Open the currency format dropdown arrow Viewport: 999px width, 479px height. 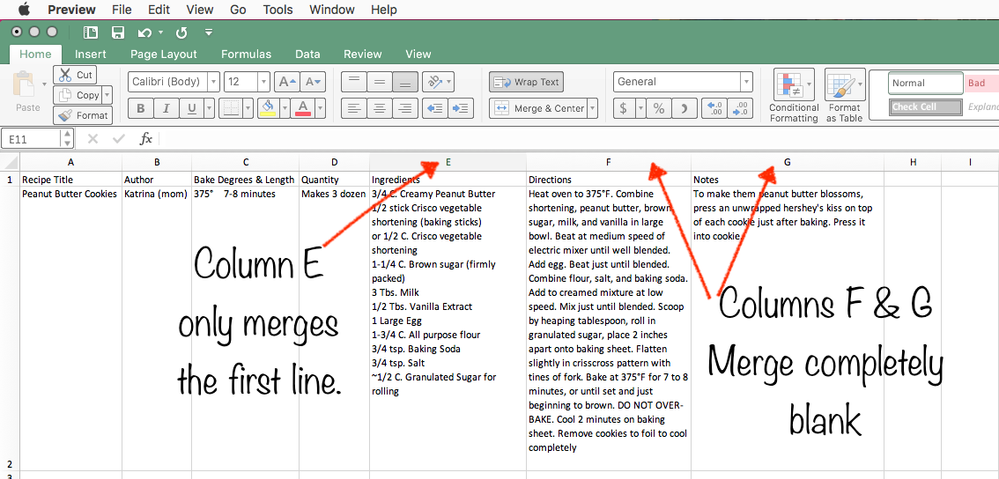(x=640, y=108)
